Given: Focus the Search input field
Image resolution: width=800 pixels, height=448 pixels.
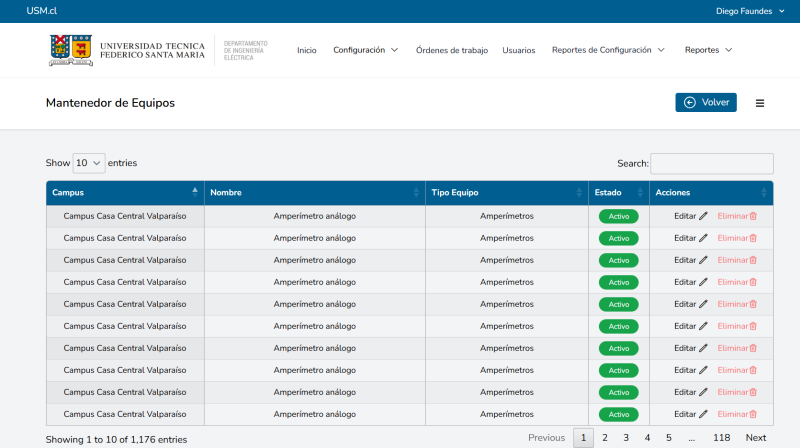Looking at the screenshot, I should click(712, 164).
